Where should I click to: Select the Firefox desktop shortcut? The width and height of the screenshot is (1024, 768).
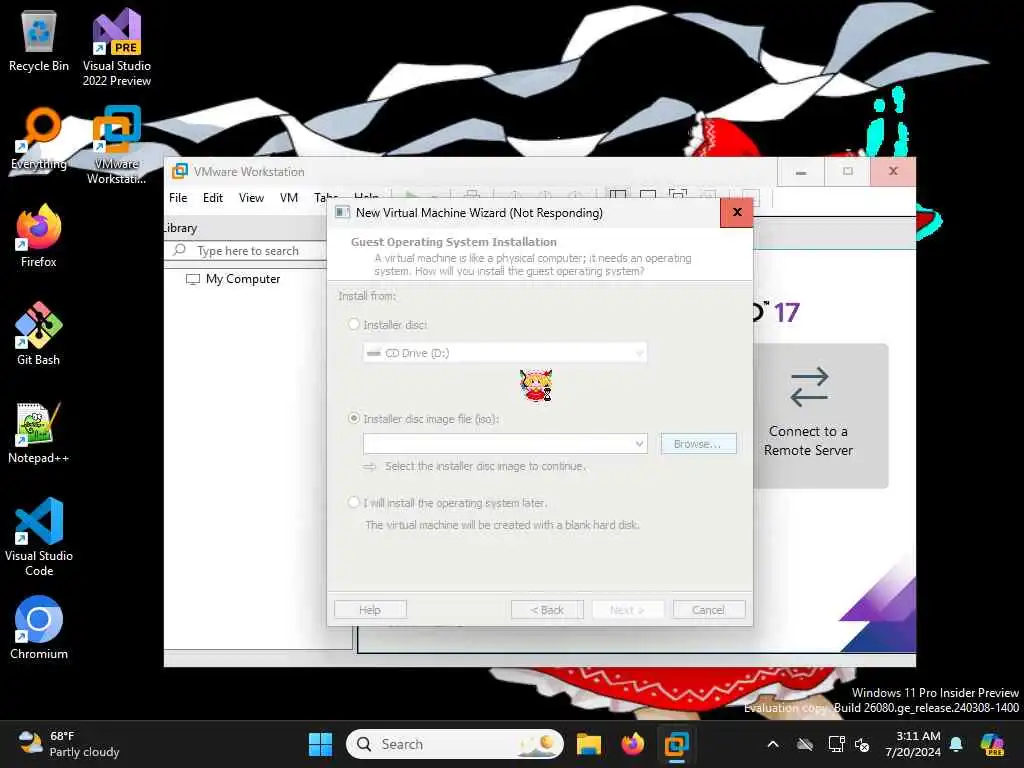point(39,236)
